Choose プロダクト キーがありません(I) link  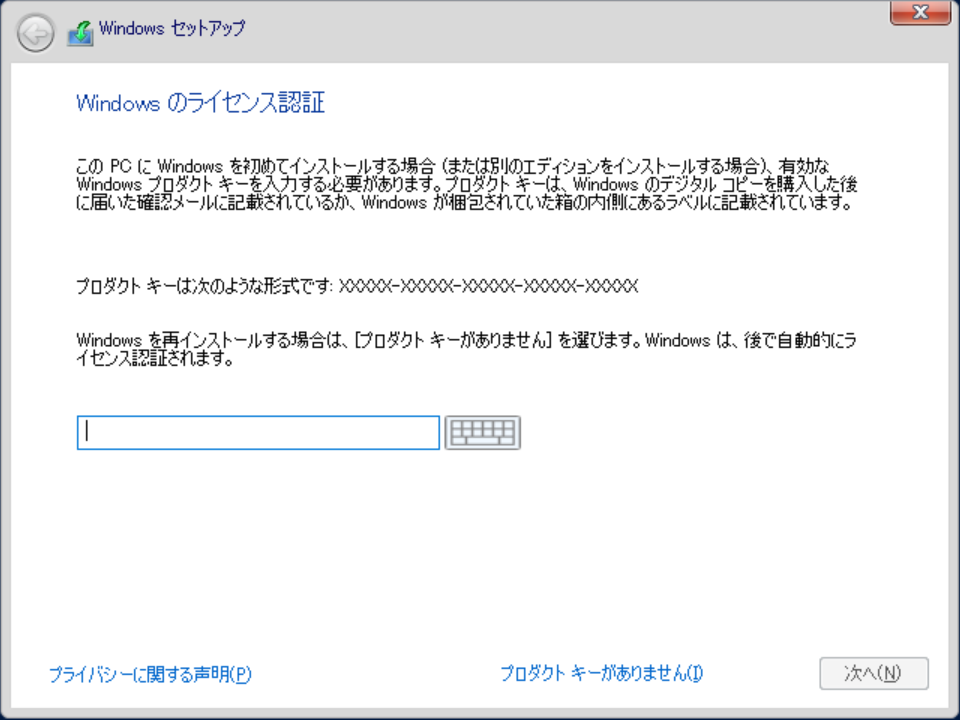pos(601,673)
